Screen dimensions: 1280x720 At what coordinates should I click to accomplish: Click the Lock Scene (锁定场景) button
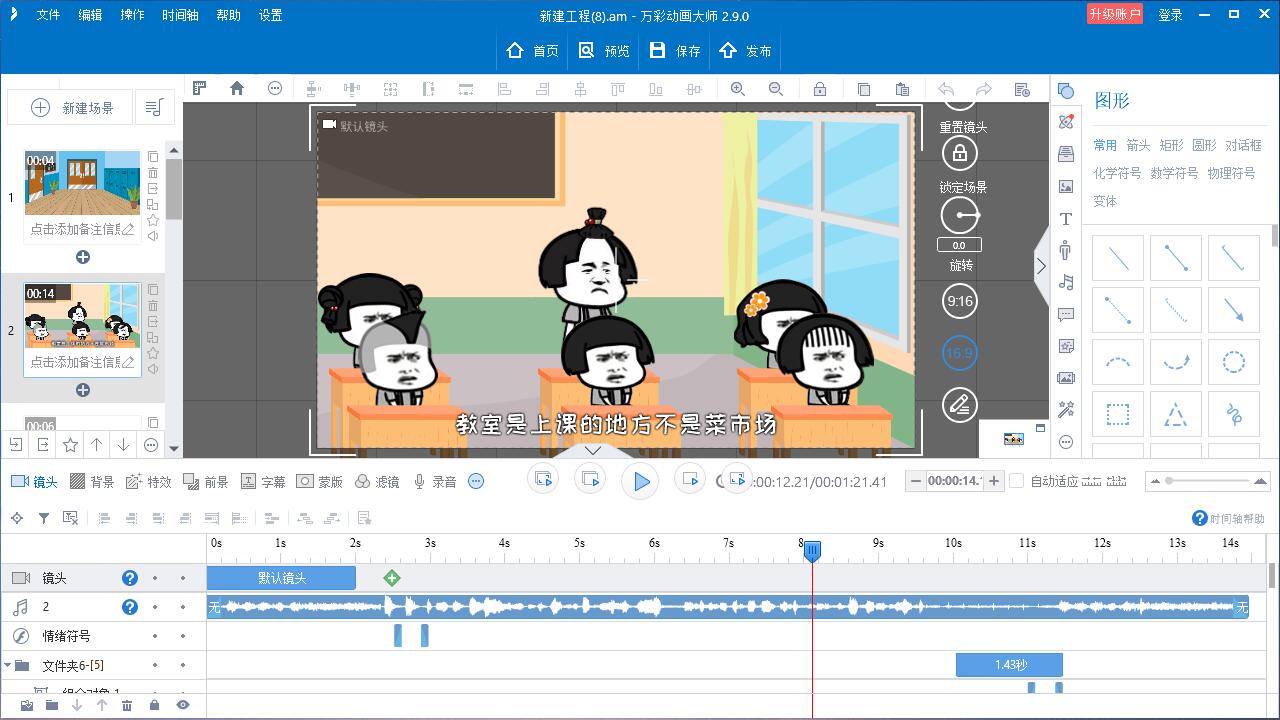tap(960, 154)
